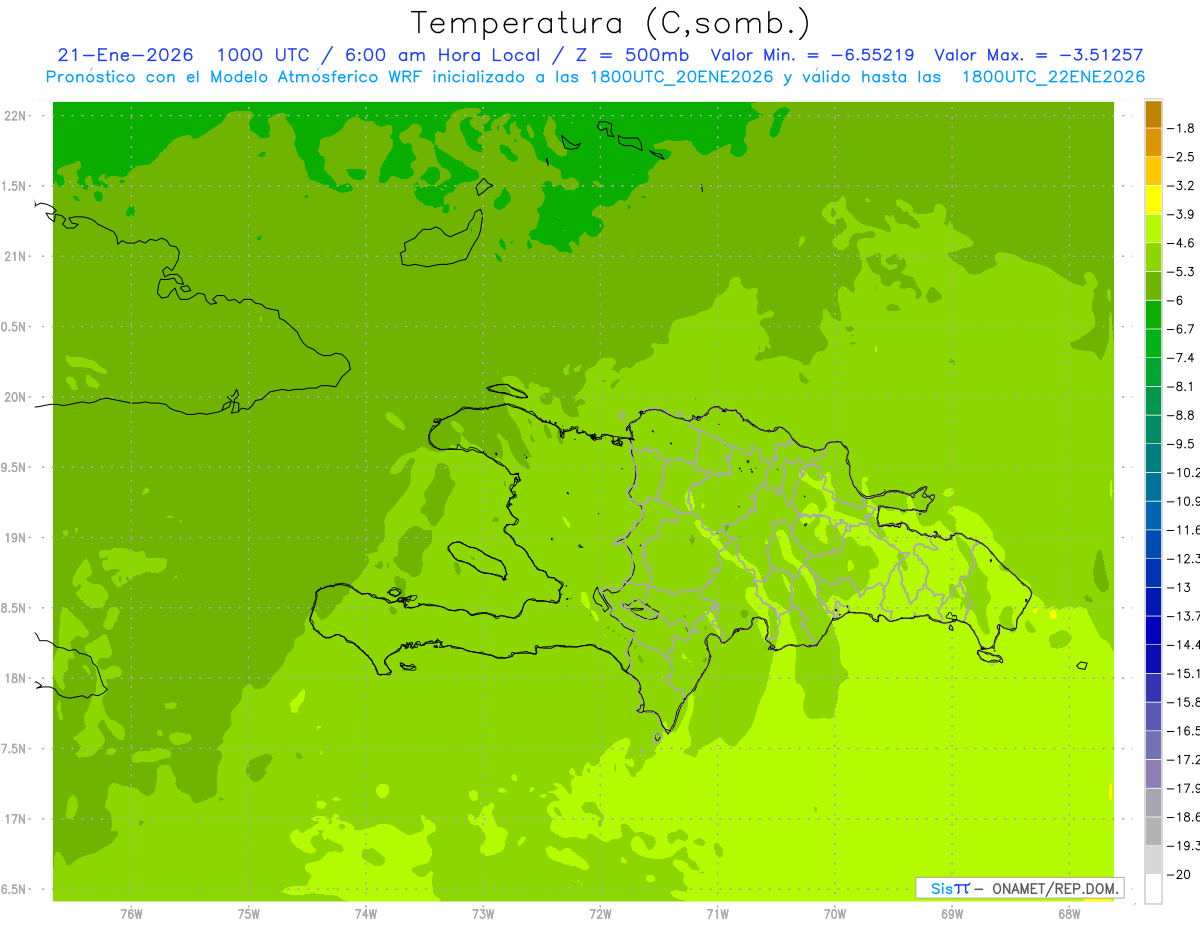Click the "21N" latitude label
This screenshot has width=1200, height=927.
15,257
